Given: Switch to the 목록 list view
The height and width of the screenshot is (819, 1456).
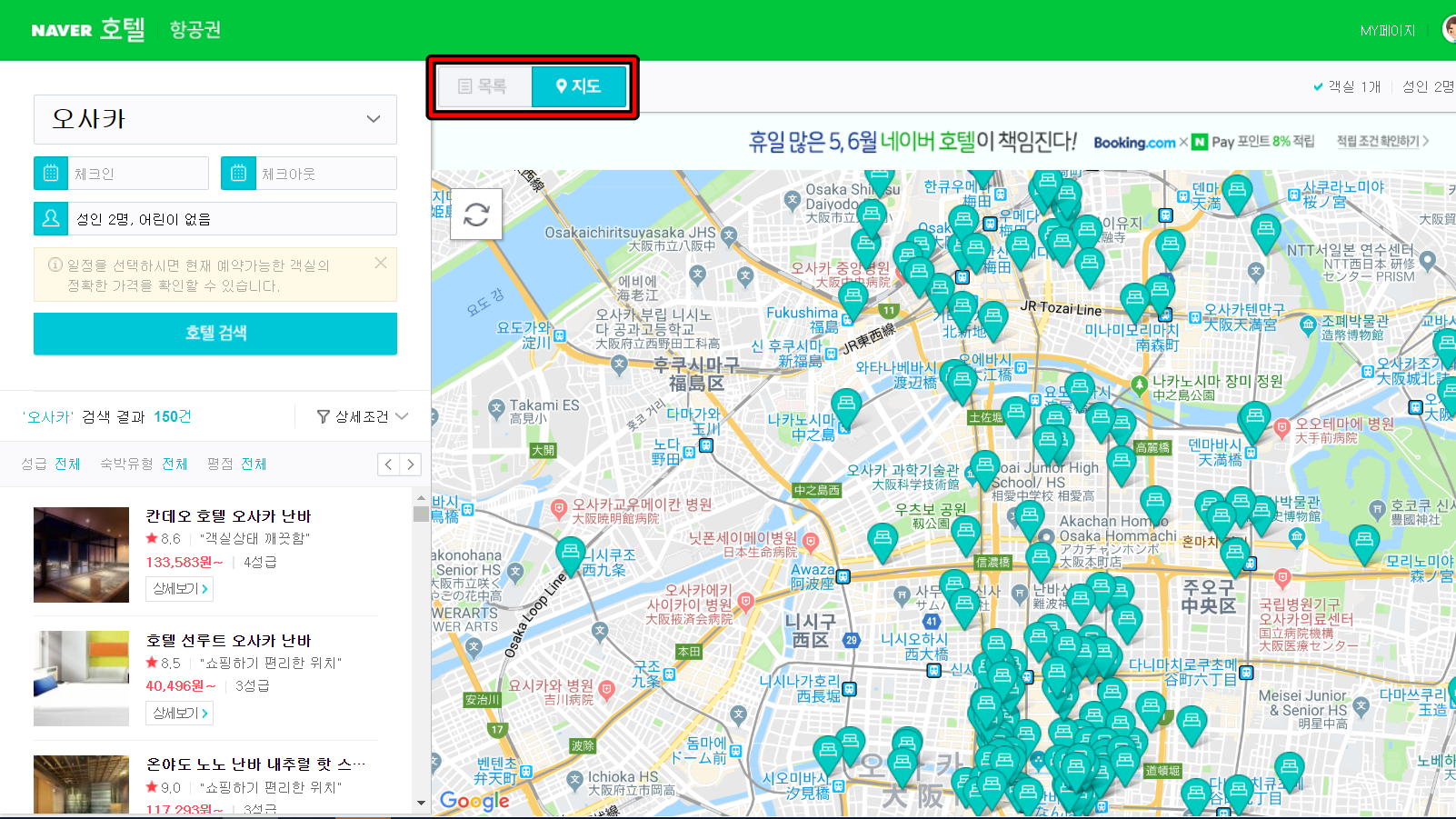Looking at the screenshot, I should point(484,86).
